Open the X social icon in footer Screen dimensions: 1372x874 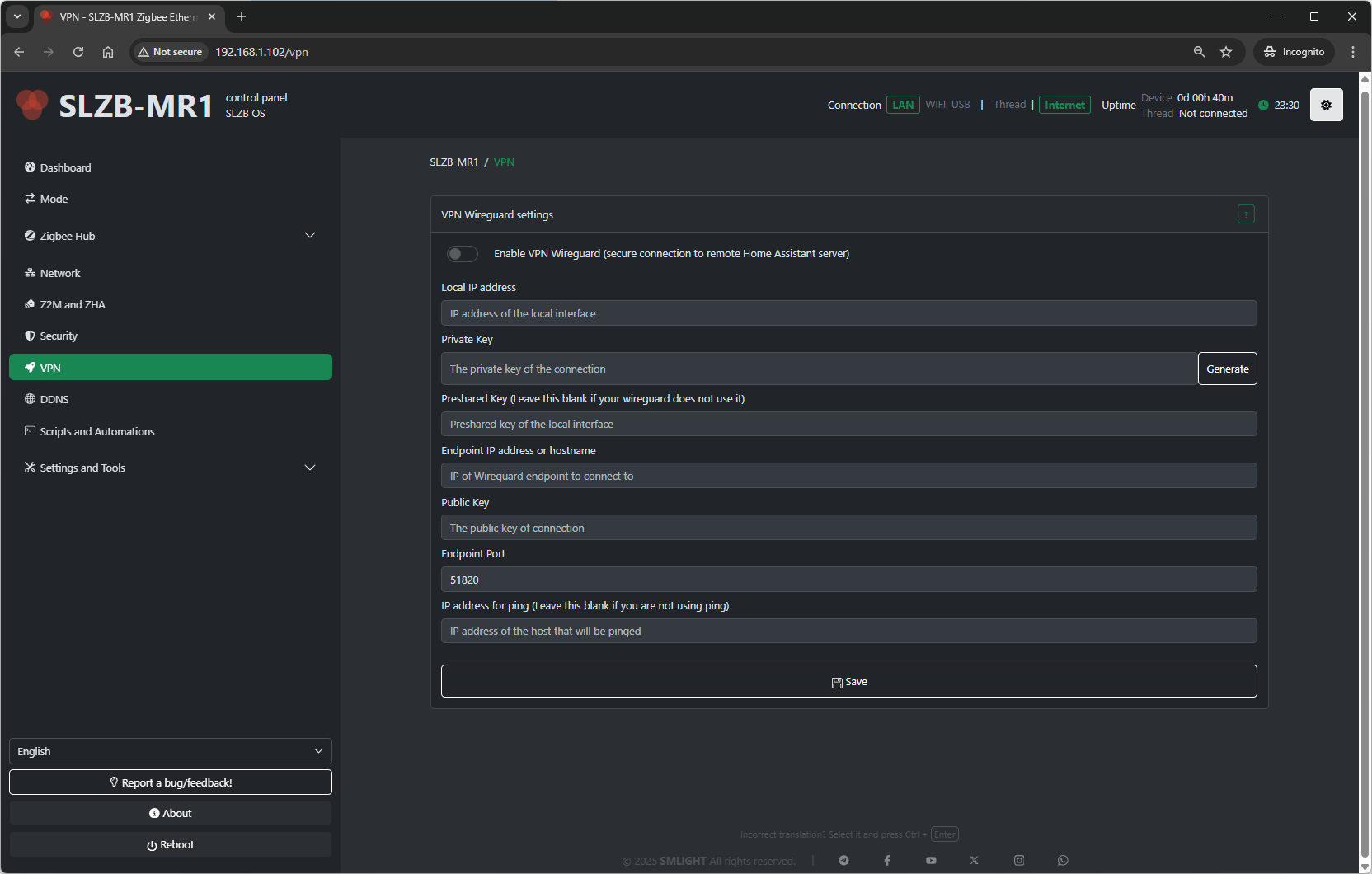click(x=975, y=860)
